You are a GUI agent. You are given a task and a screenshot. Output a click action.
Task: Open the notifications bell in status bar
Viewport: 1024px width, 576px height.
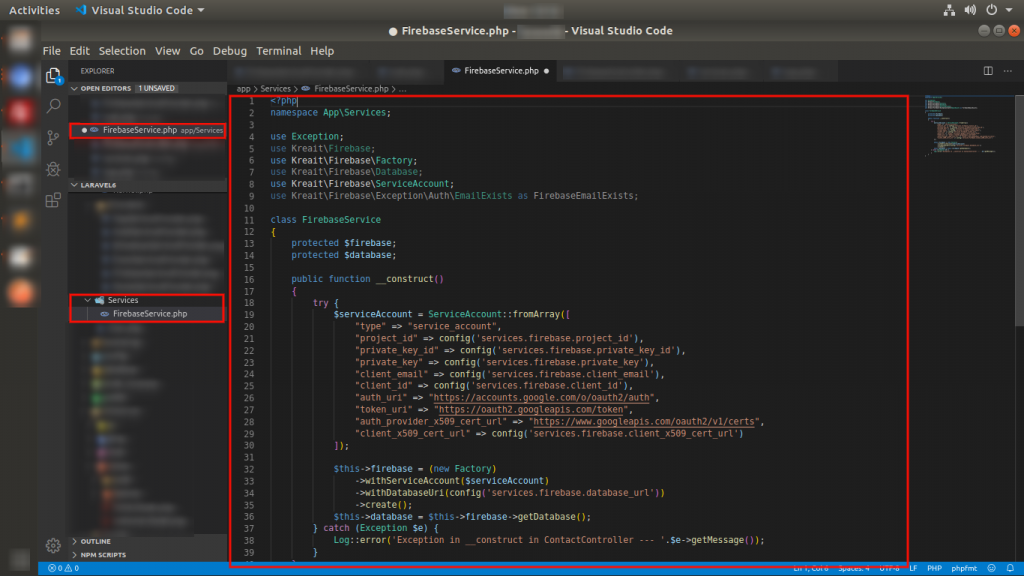tap(1012, 568)
